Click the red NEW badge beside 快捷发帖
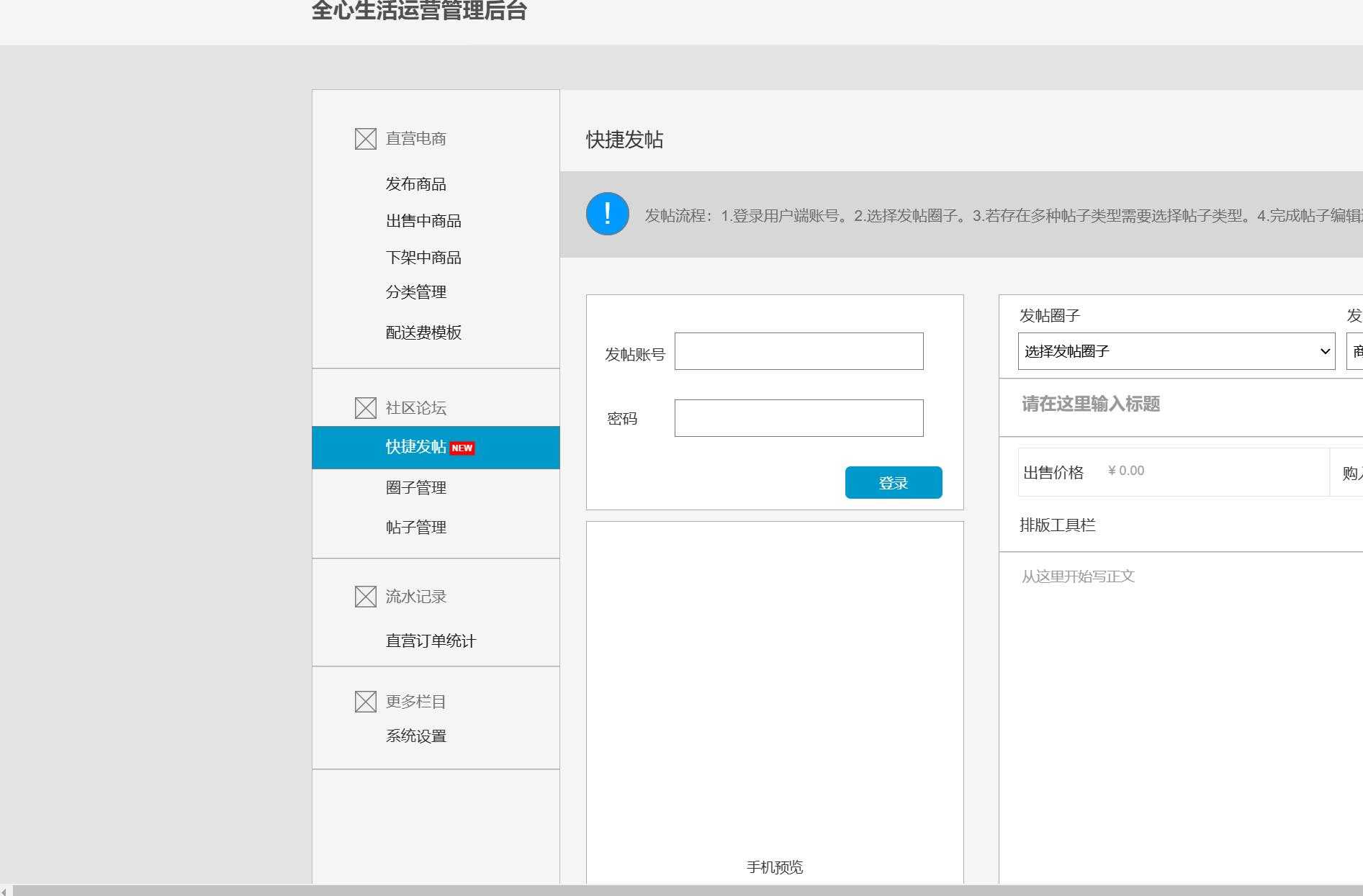Image resolution: width=1363 pixels, height=896 pixels. (463, 448)
